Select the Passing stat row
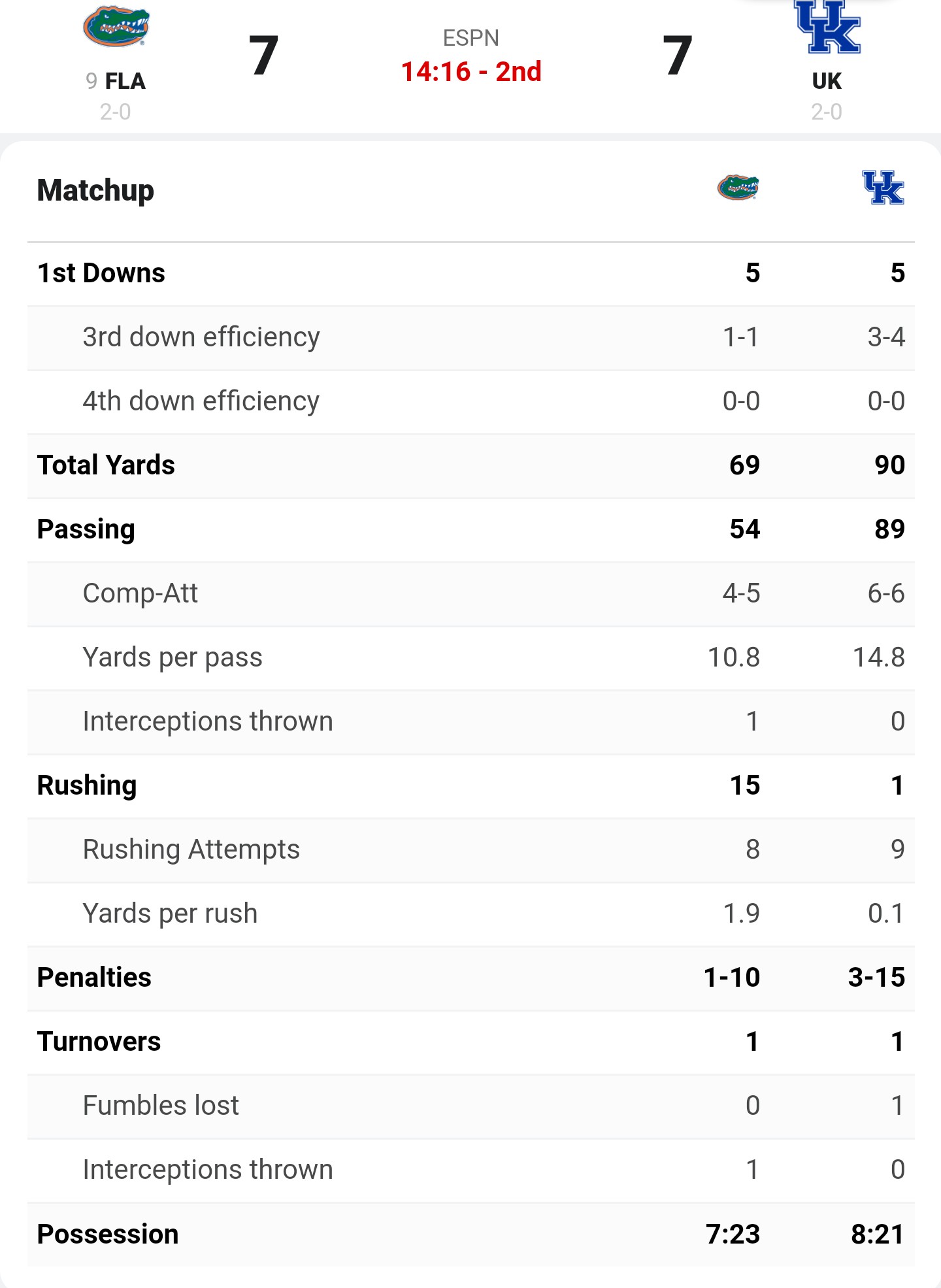This screenshot has height=1288, width=941. click(x=470, y=529)
